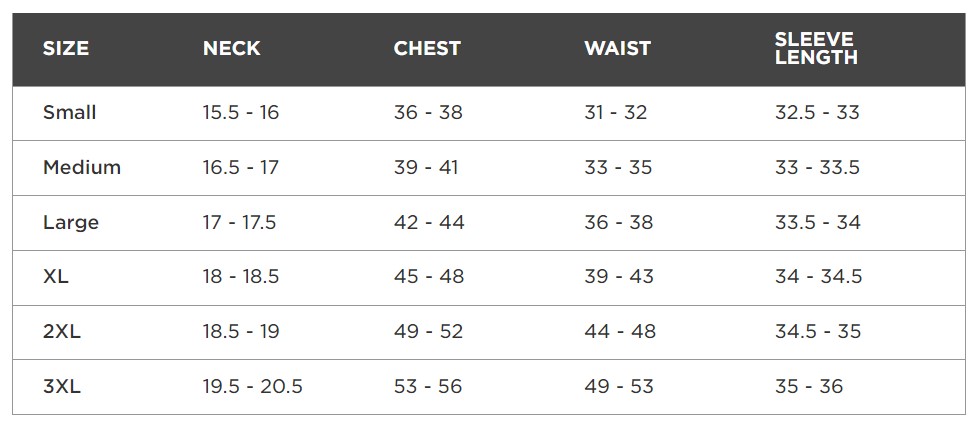
Task: Click the NECK column header
Action: 232,49
